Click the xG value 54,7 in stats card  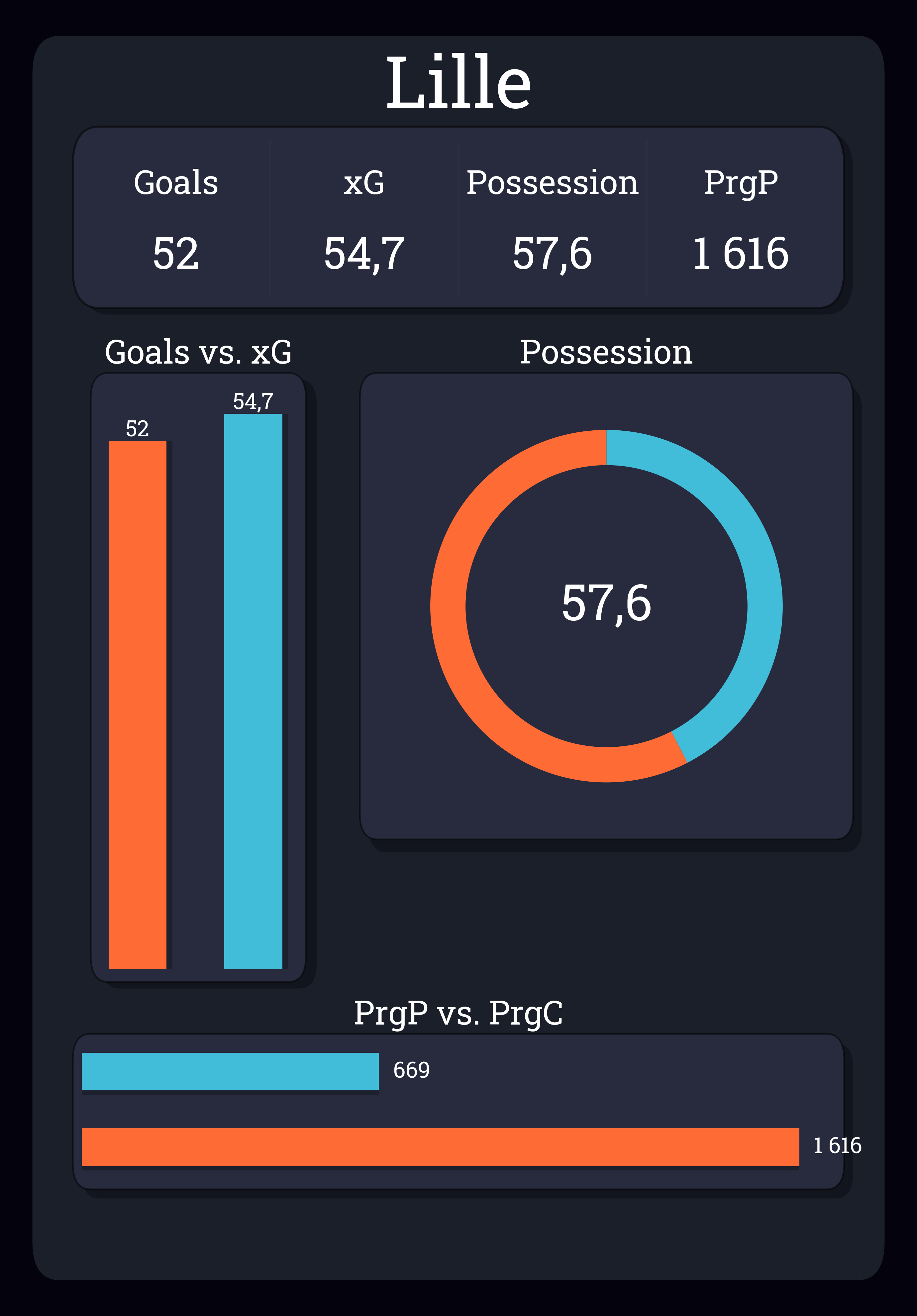(x=364, y=253)
